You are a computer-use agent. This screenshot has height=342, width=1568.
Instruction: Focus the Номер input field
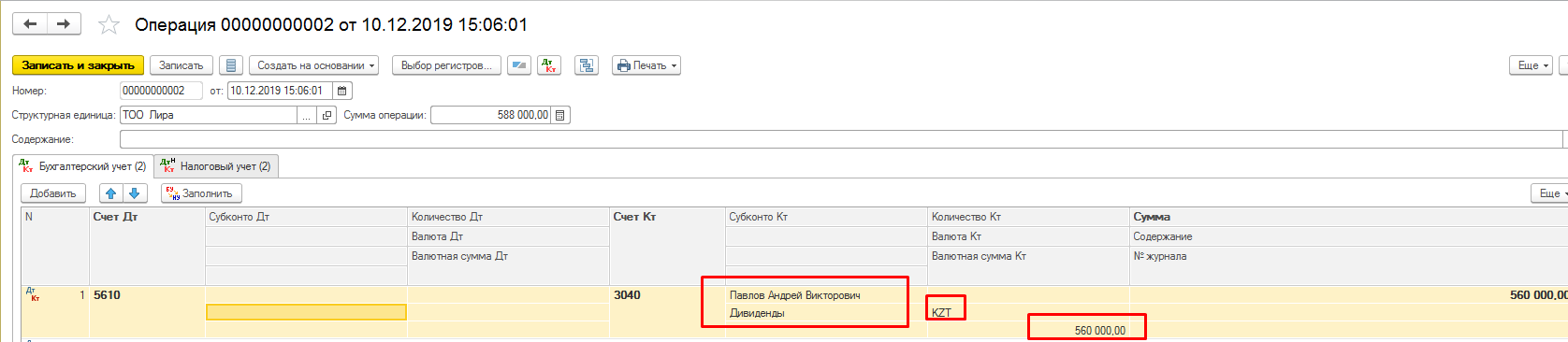161,91
